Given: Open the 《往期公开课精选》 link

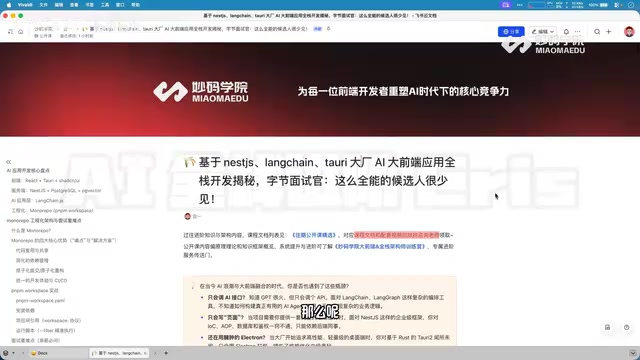Looking at the screenshot, I should click(314, 235).
